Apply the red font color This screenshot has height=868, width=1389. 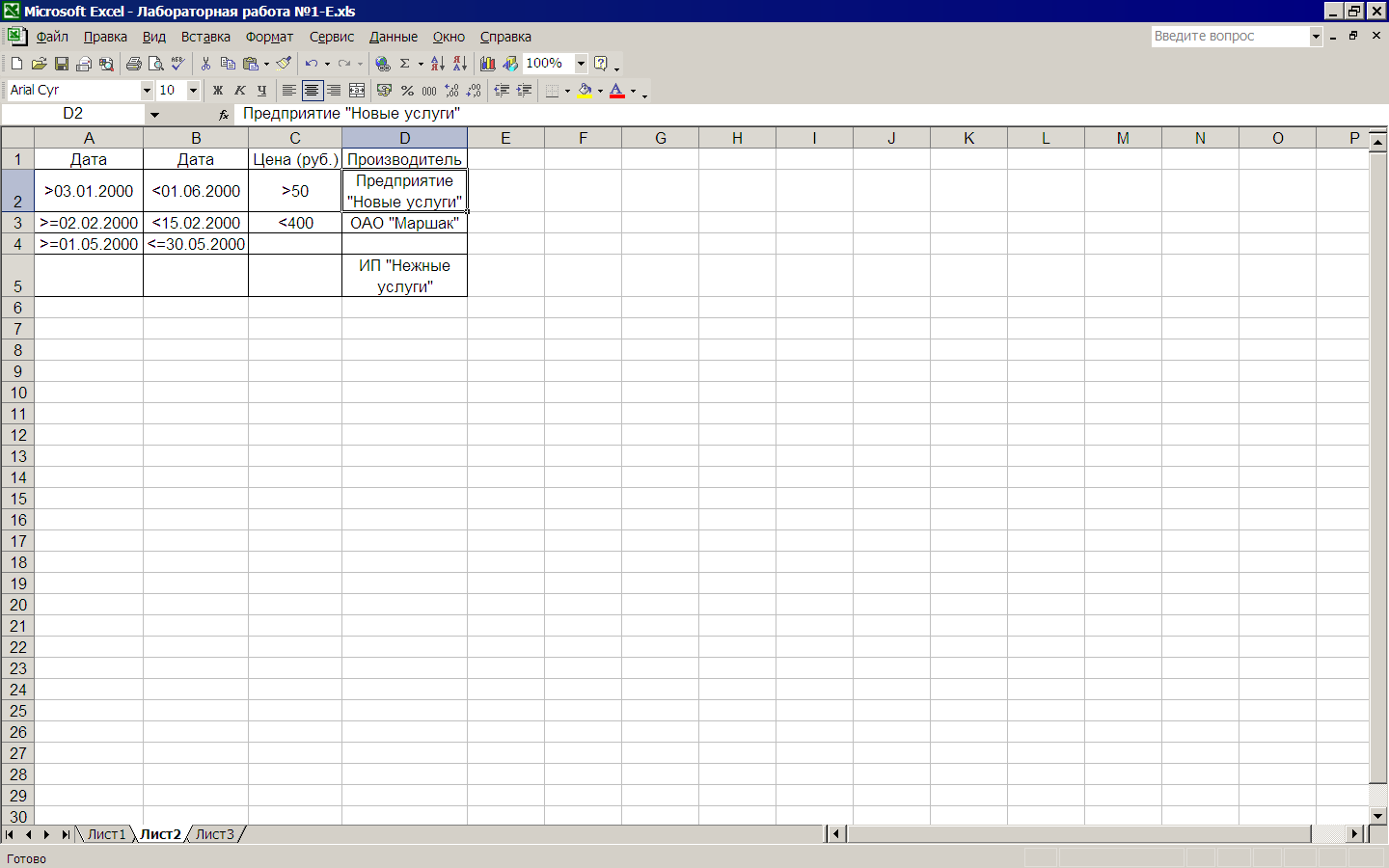click(617, 91)
